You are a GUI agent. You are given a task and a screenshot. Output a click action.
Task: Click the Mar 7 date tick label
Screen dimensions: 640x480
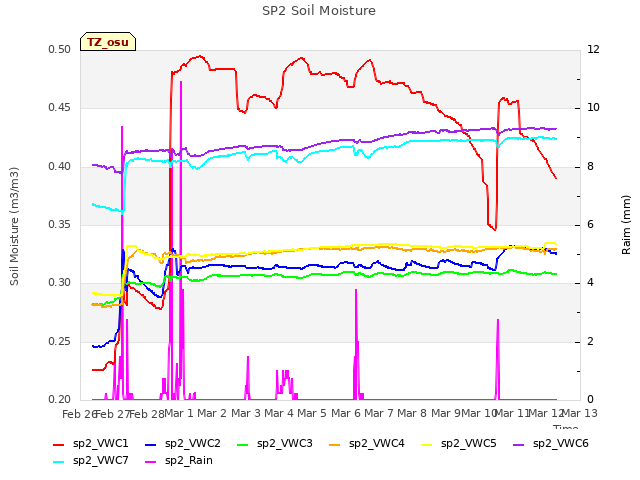(x=379, y=413)
